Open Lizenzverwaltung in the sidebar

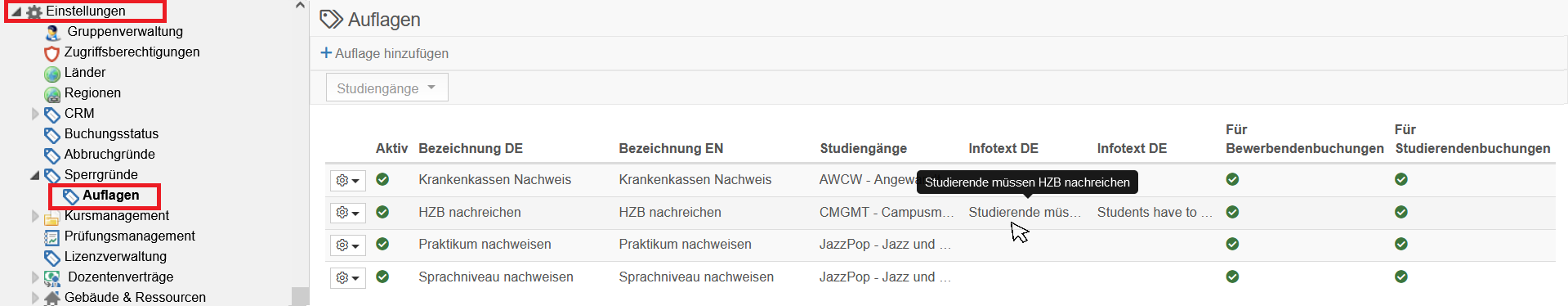click(x=115, y=257)
